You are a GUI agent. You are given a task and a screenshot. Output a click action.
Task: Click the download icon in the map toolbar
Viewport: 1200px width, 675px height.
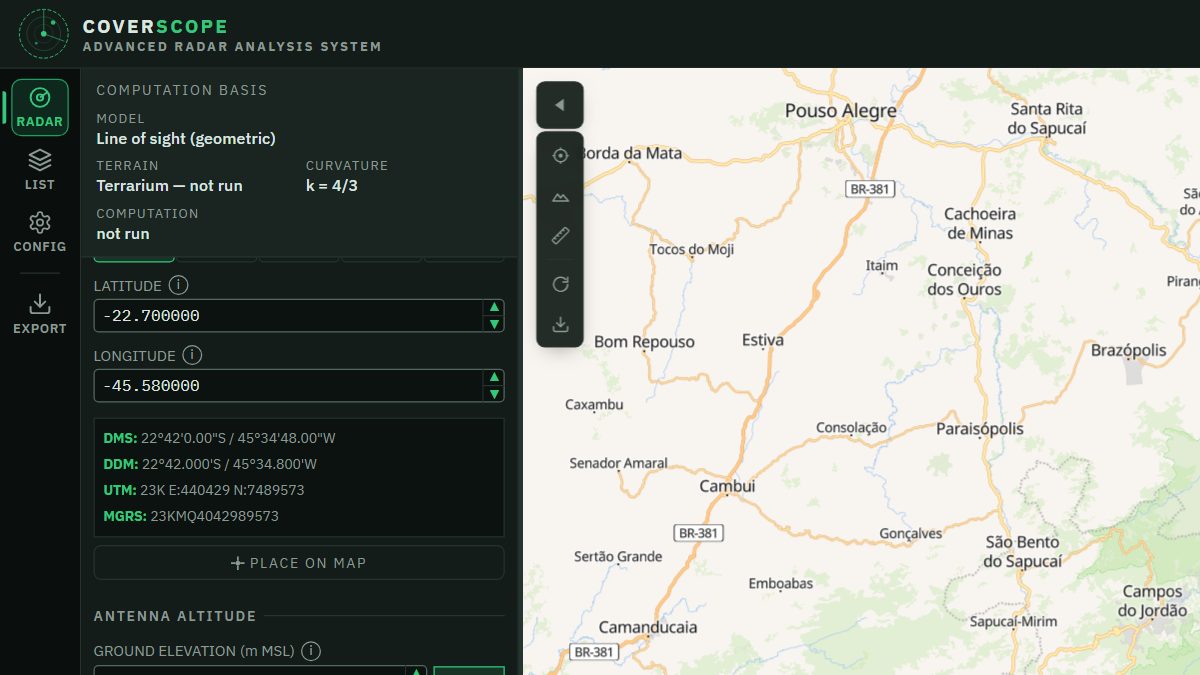(x=560, y=325)
